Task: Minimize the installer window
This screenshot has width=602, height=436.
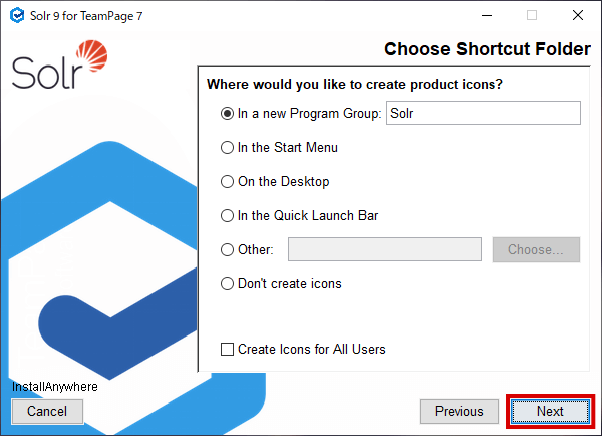Action: [x=487, y=15]
